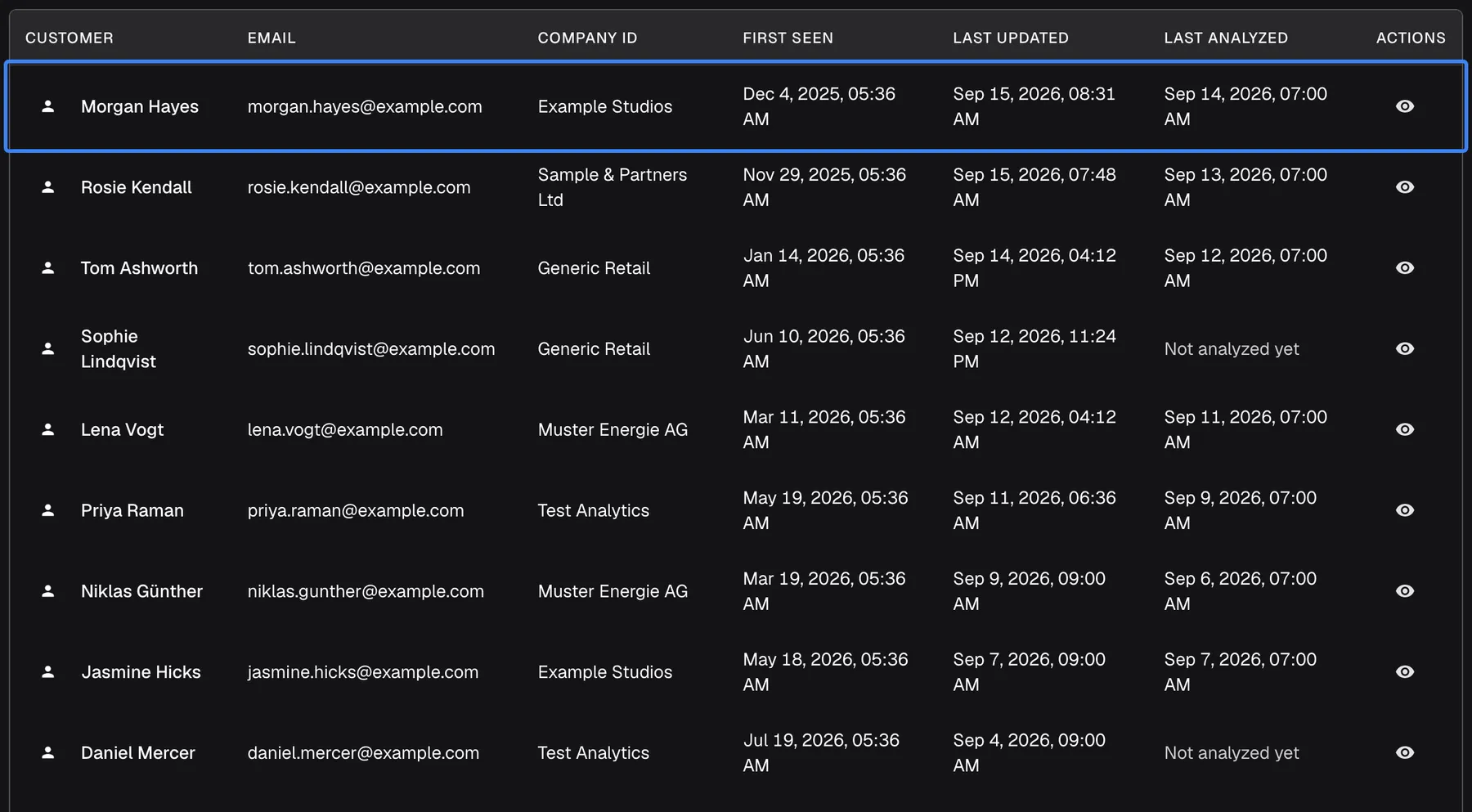
Task: Click the name Rosie Kendall
Action: pos(137,187)
